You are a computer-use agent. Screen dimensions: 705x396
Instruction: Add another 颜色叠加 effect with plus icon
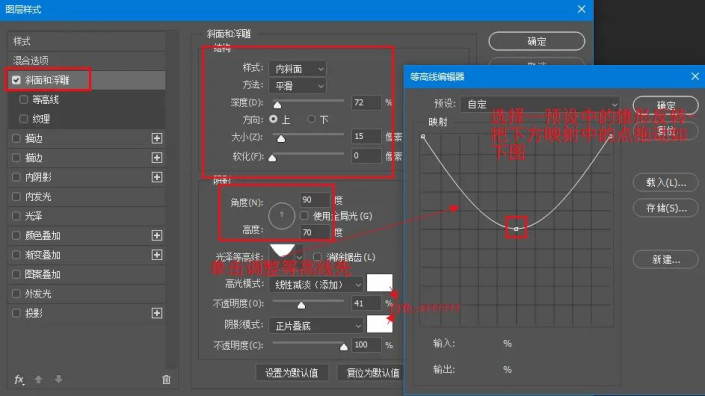[157, 236]
